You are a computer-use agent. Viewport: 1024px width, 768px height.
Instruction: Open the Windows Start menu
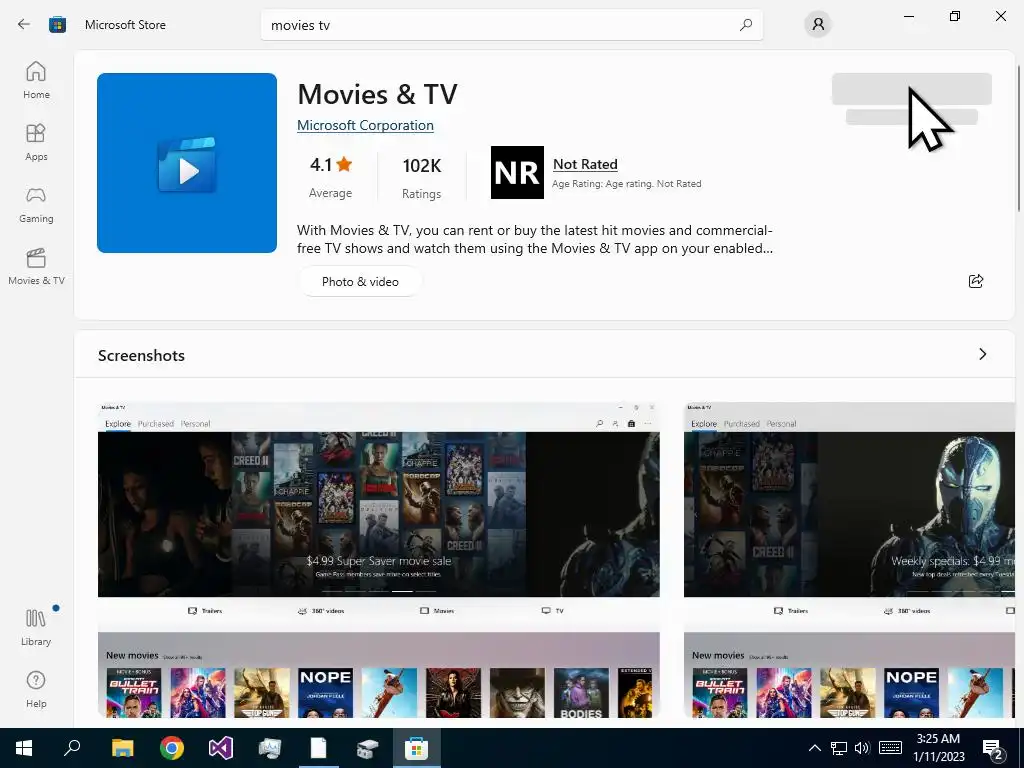click(24, 748)
